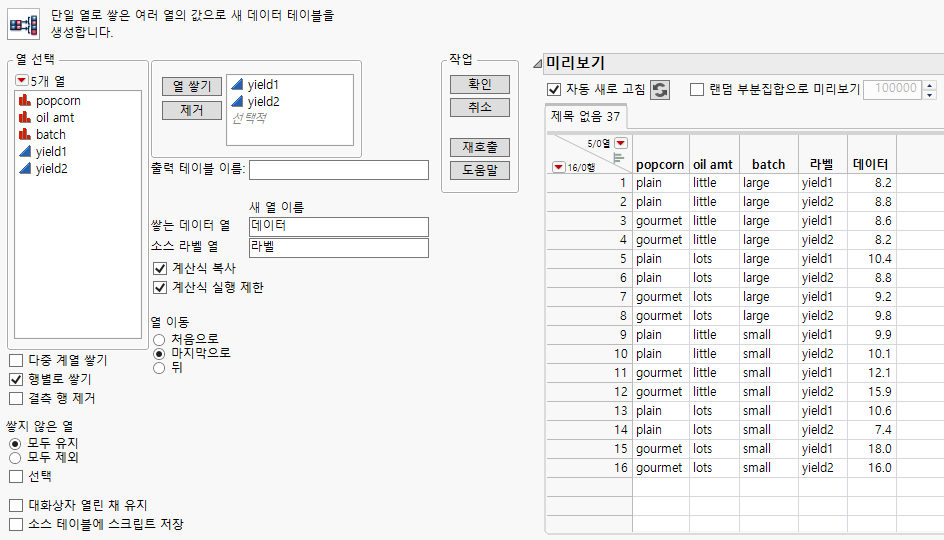Click the oil amt column header in preview
This screenshot has width=944, height=540.
[713, 164]
